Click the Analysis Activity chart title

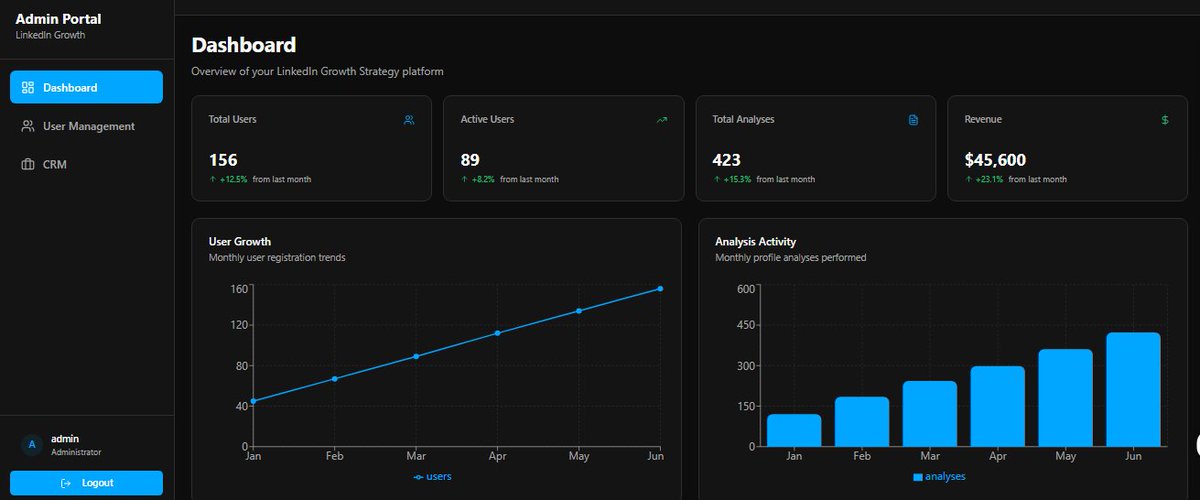tap(755, 242)
